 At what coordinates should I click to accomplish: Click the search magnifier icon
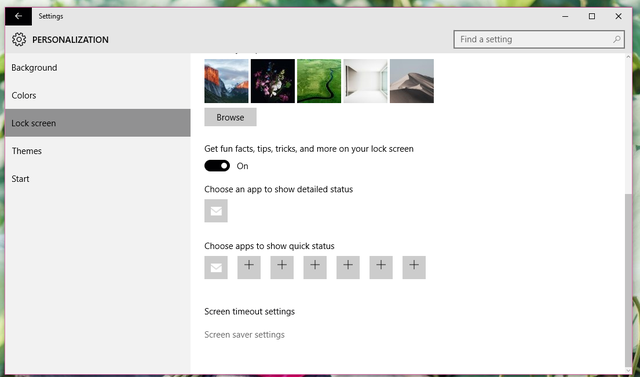(x=617, y=39)
